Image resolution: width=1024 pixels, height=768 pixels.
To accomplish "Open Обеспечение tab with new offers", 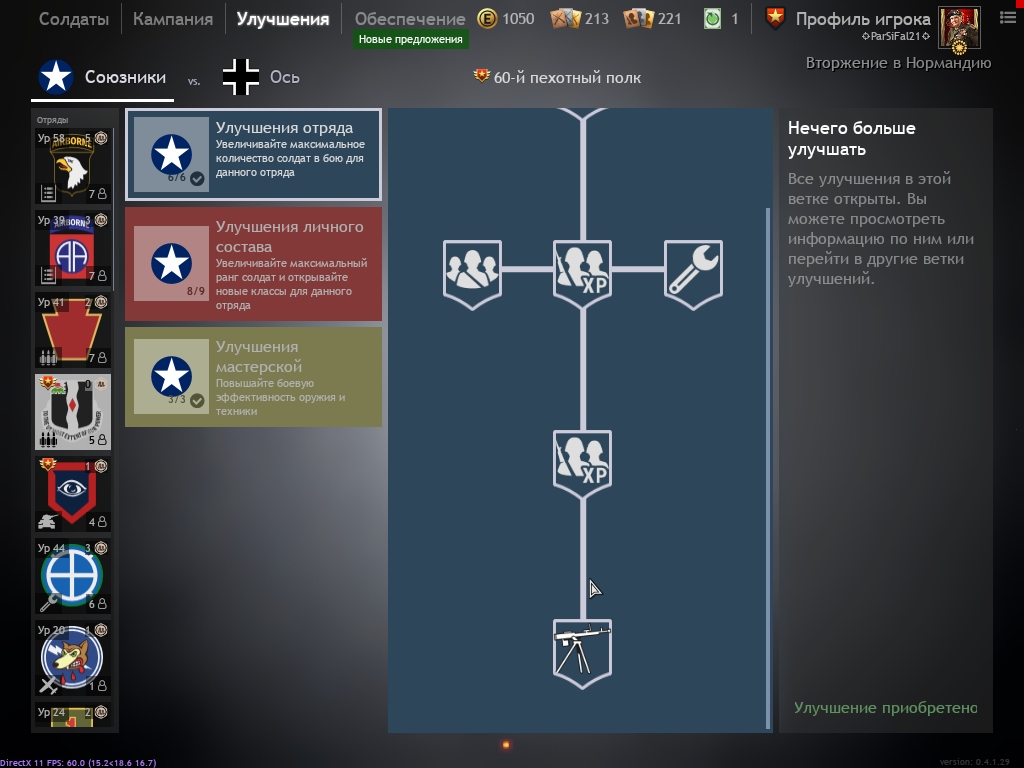I will coord(410,19).
